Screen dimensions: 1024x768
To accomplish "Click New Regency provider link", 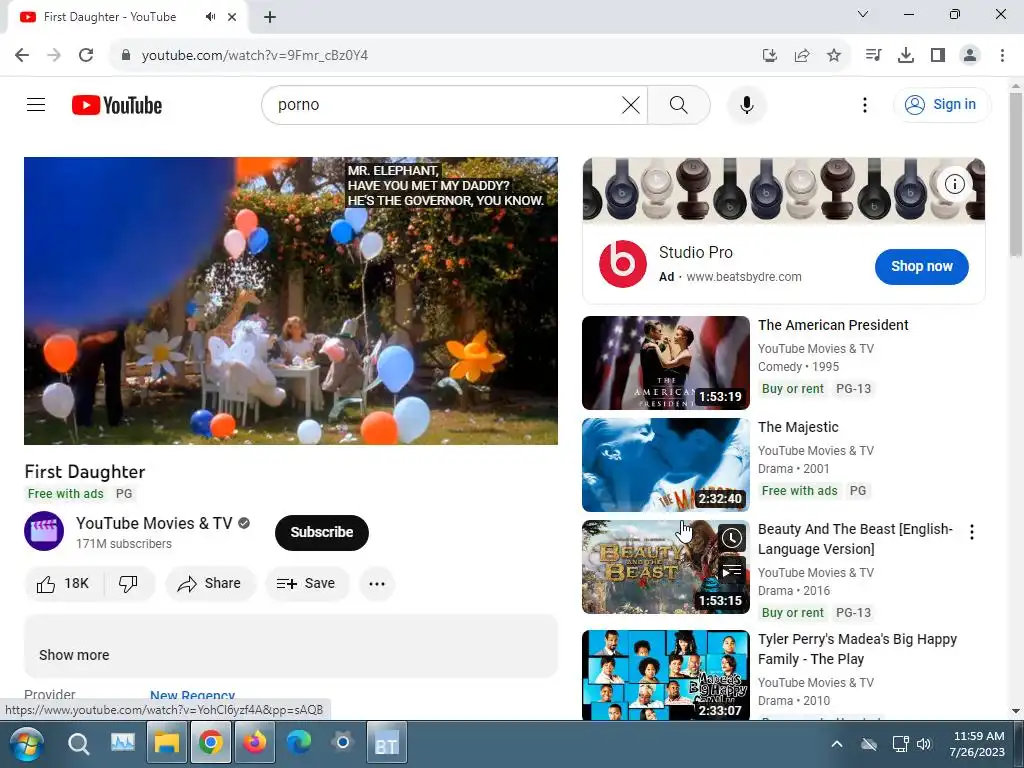I will [x=193, y=696].
